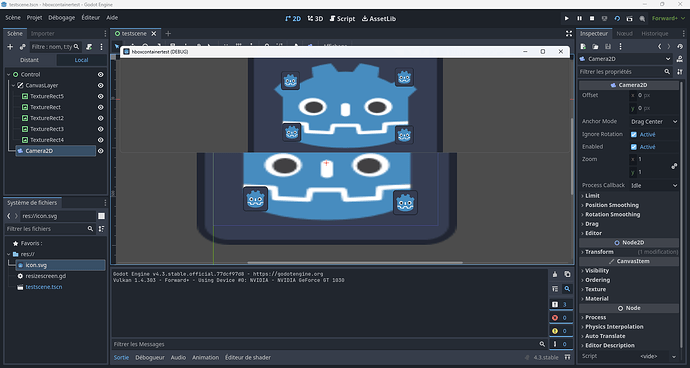This screenshot has width=690, height=368.
Task: Open the Scène menu
Action: 13,18
